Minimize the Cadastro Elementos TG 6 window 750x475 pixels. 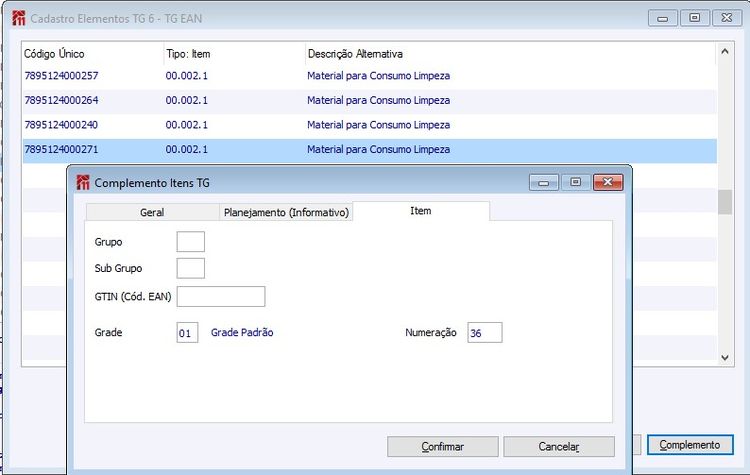point(662,18)
